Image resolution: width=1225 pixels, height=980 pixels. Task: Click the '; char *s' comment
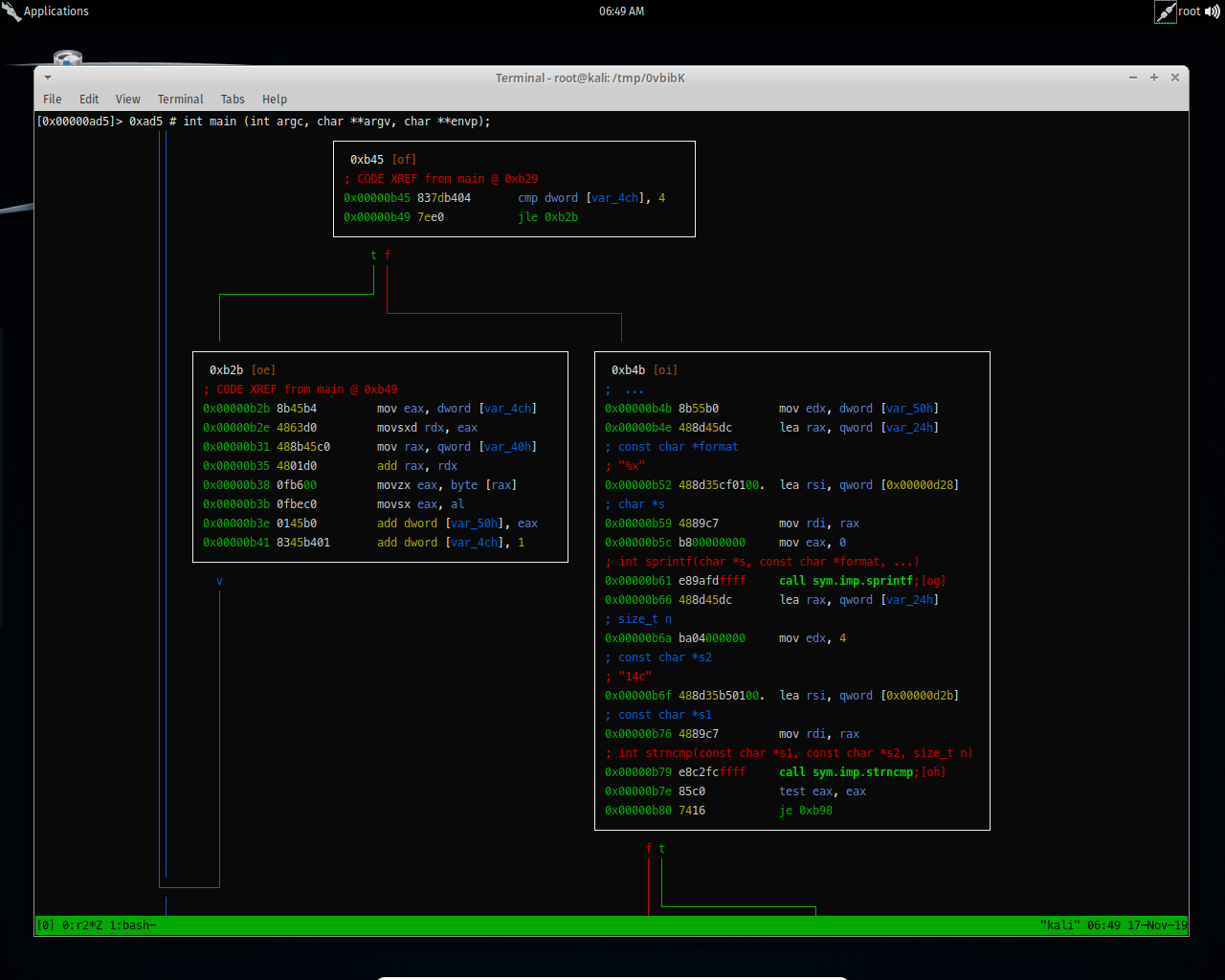tap(635, 504)
